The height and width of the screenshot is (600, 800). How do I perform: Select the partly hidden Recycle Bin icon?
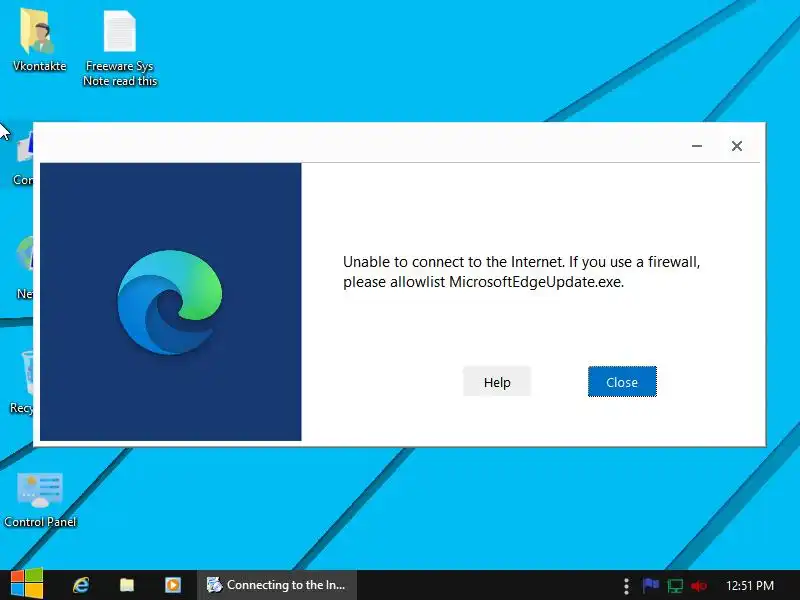[x=20, y=382]
